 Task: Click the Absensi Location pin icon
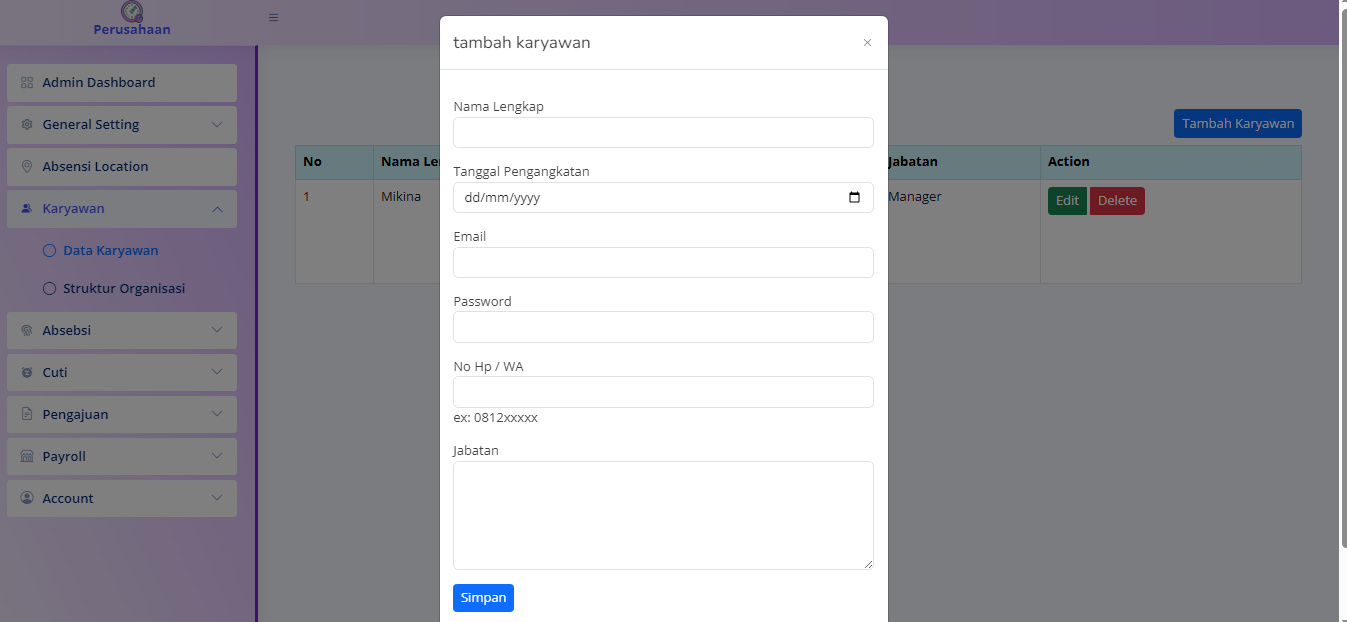click(x=27, y=167)
